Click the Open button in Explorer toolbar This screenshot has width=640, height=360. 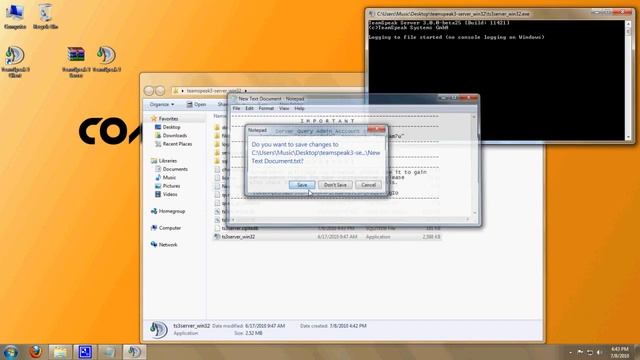(x=196, y=104)
